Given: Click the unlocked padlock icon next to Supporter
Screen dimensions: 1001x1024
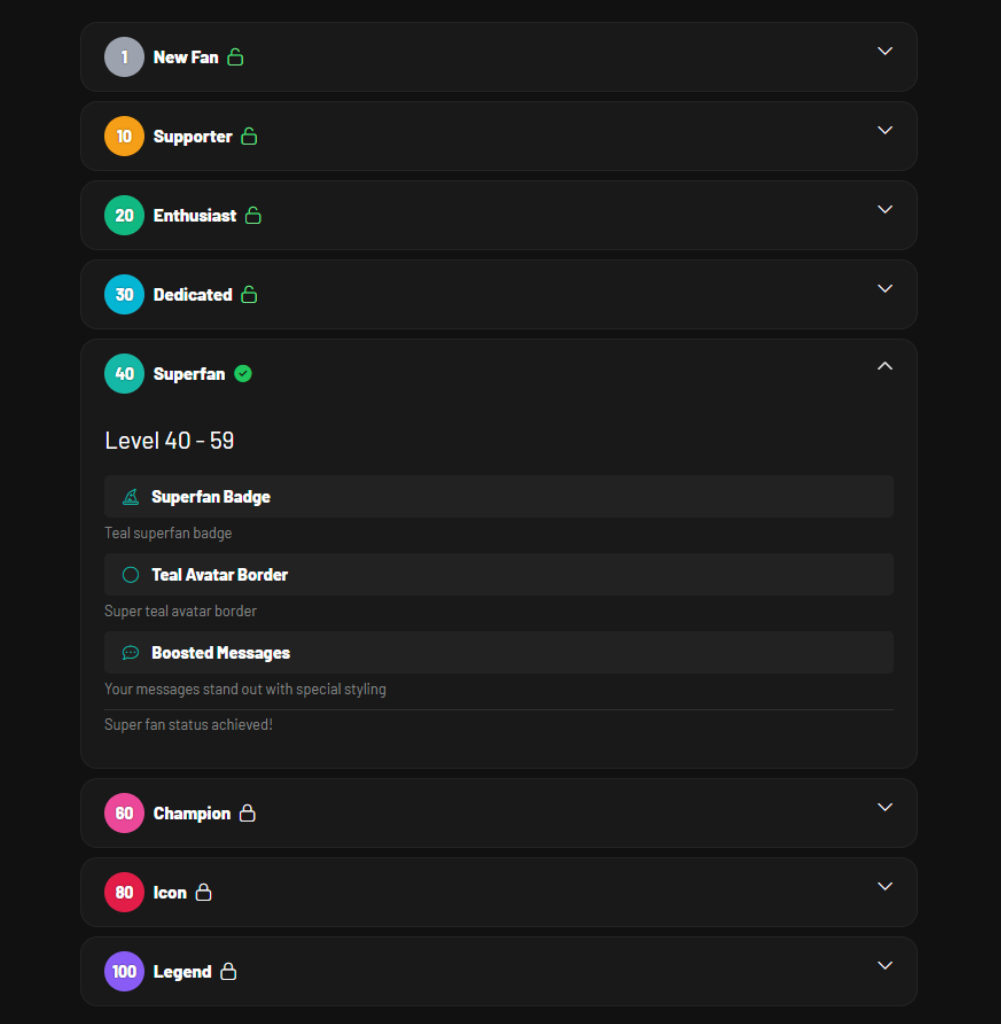Looking at the screenshot, I should pyautogui.click(x=249, y=136).
